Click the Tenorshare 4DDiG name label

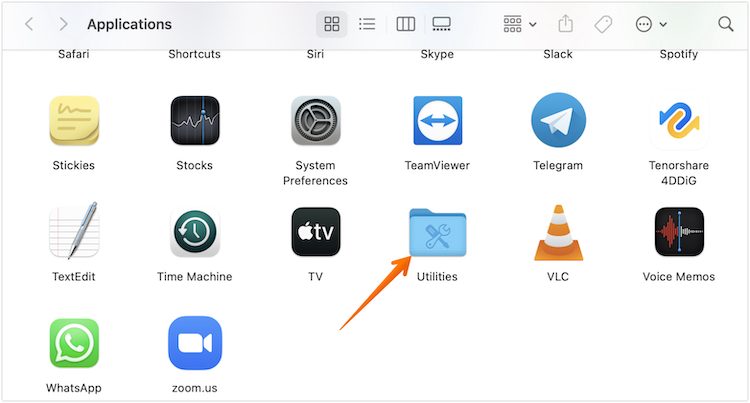(x=679, y=173)
